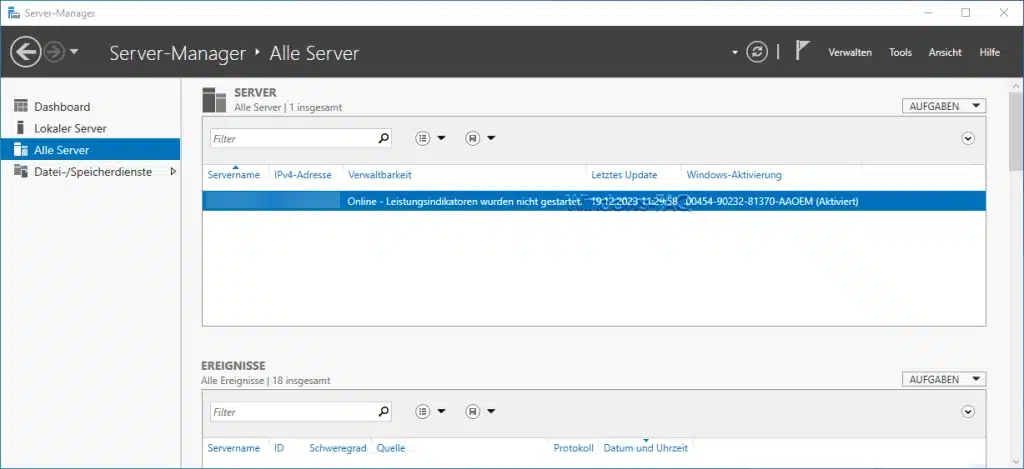Click the Back navigation arrow
1024x469 pixels.
click(x=25, y=52)
